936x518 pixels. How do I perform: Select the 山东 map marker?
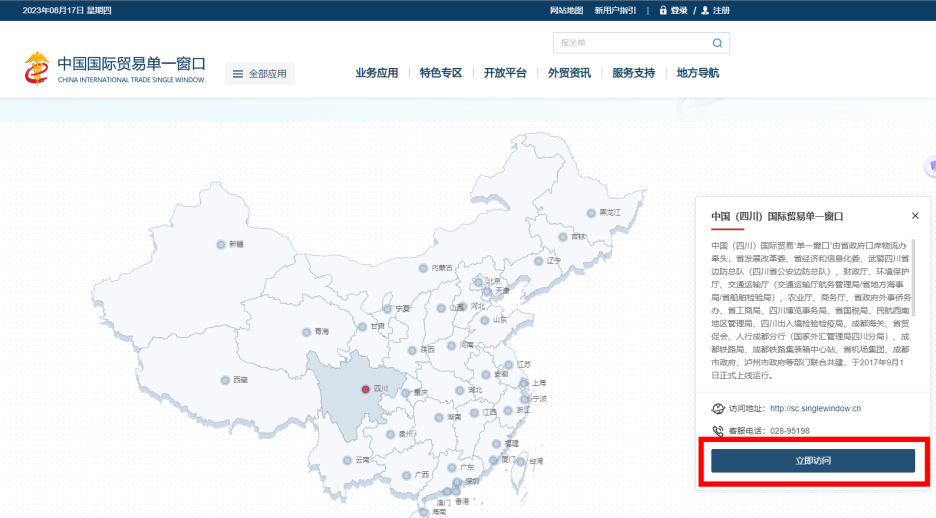click(x=485, y=320)
